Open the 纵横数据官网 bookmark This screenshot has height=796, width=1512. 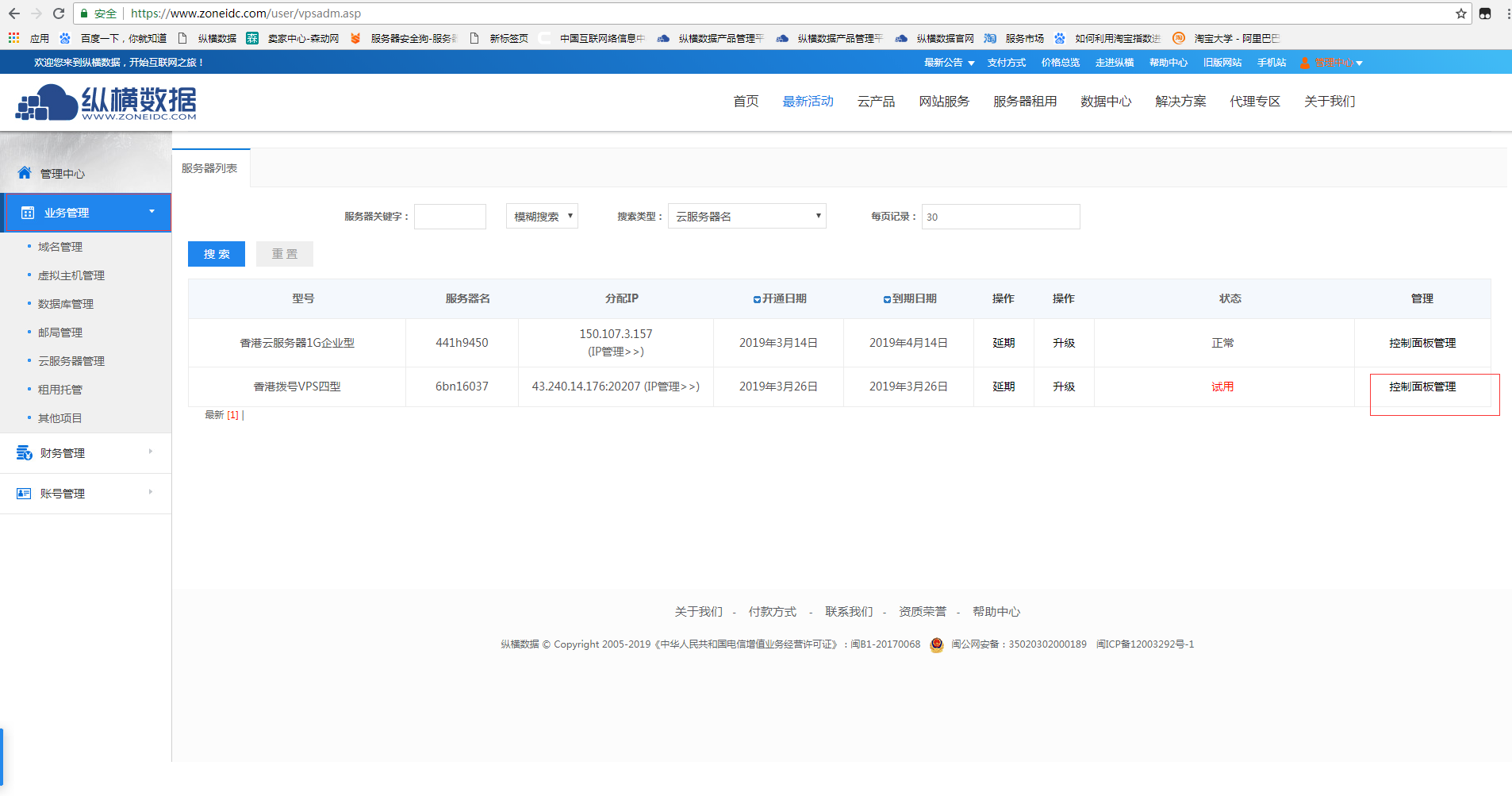click(934, 38)
